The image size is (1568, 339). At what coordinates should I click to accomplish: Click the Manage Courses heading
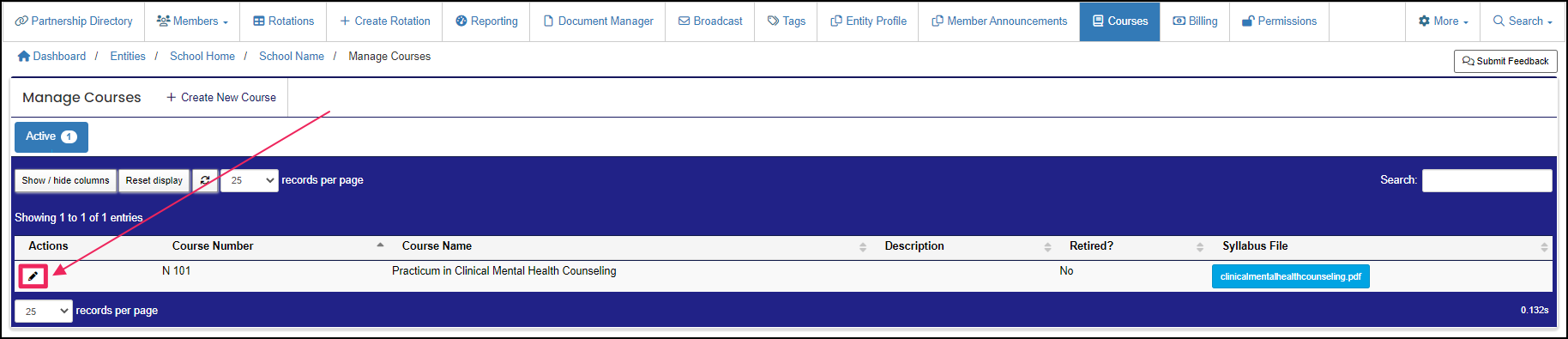(81, 97)
